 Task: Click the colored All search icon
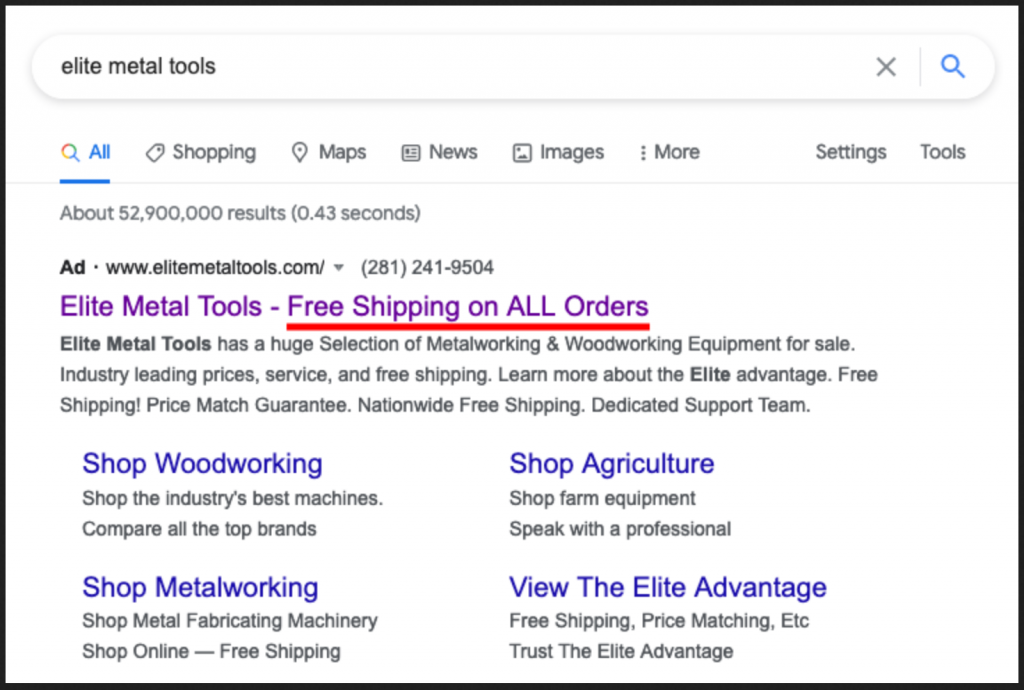pyautogui.click(x=70, y=153)
